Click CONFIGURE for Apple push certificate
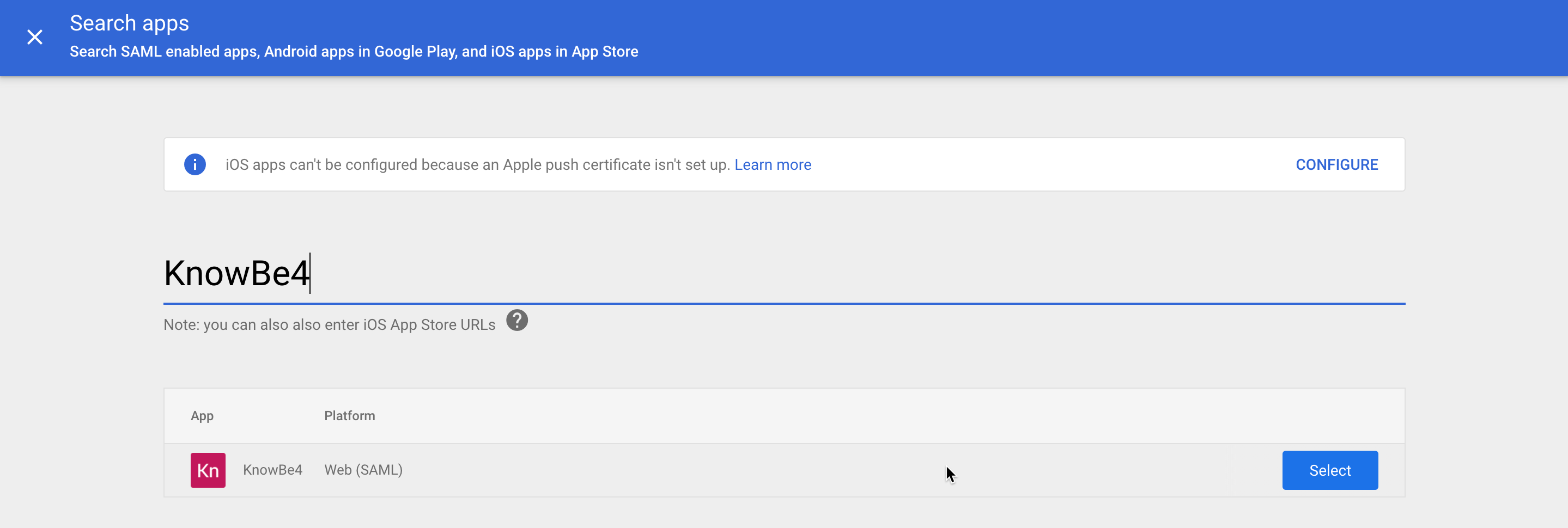Viewport: 1568px width, 528px height. click(1336, 165)
